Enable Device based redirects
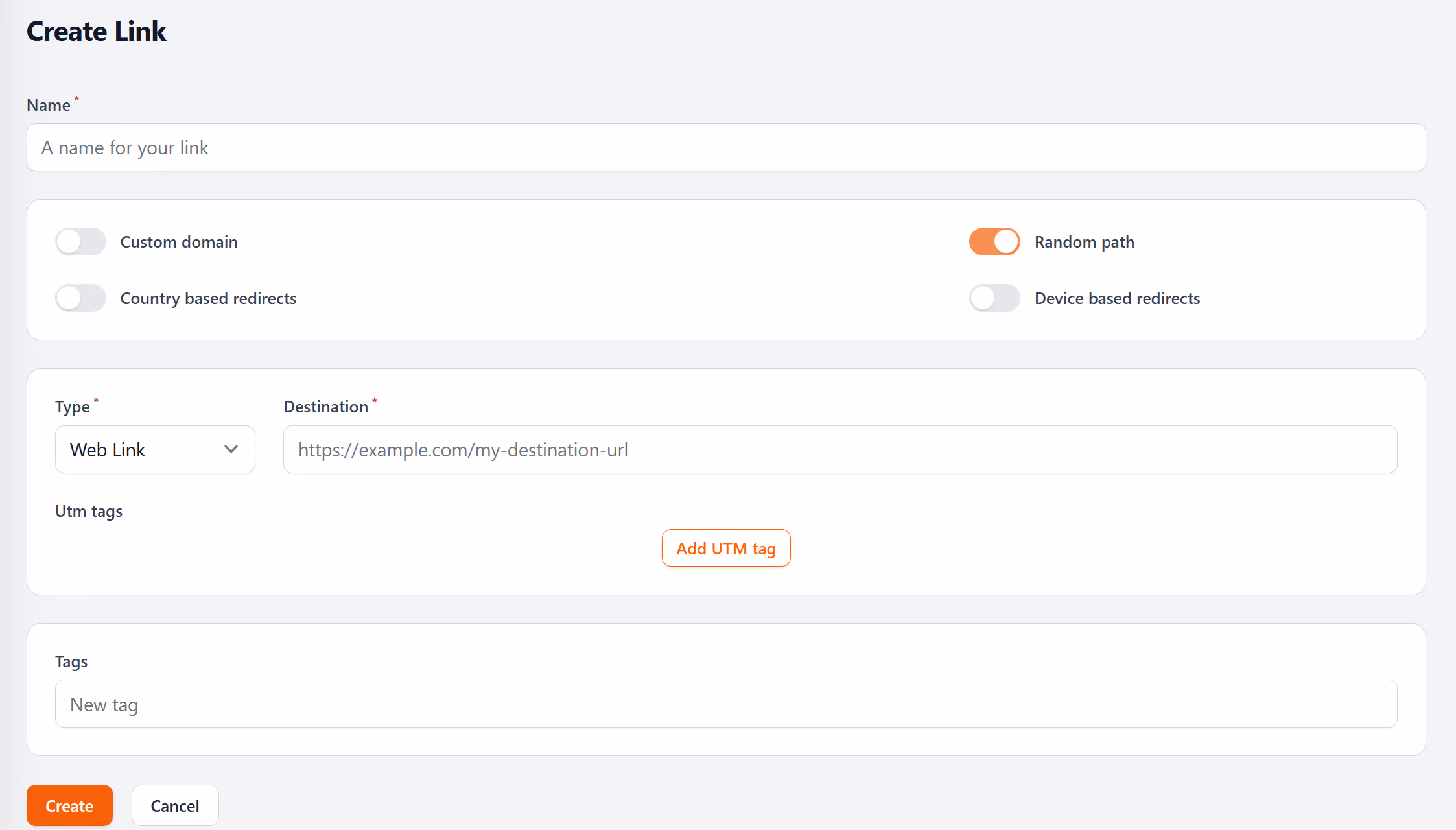This screenshot has height=830, width=1456. [994, 298]
